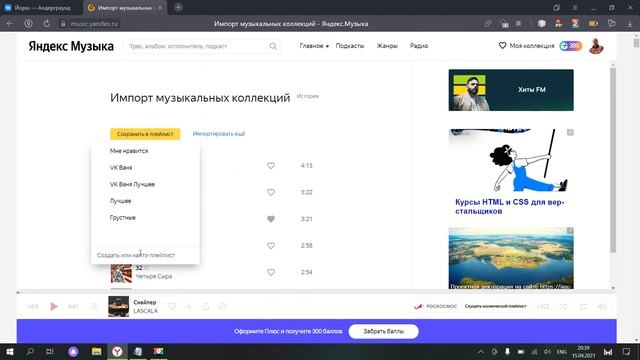Screen dimensions: 640x360
Task: Click the Save to playlist yellow button
Action: (x=145, y=134)
